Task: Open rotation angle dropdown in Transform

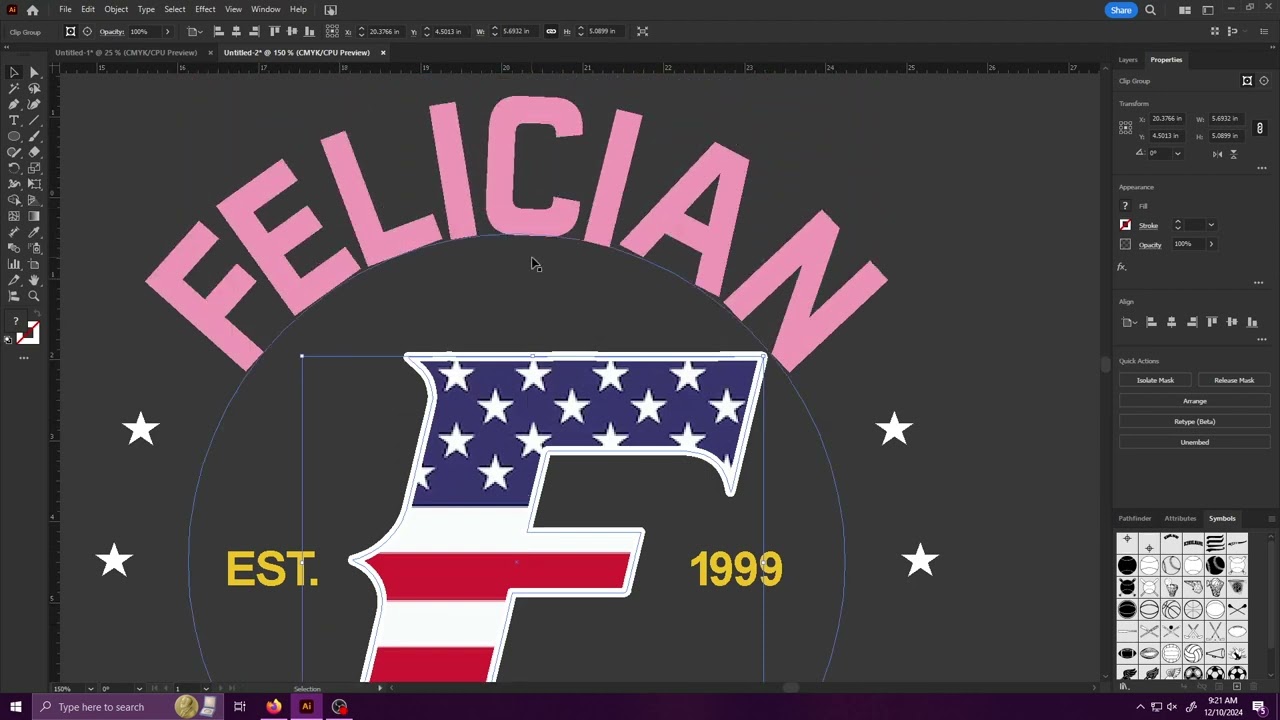Action: click(1177, 154)
